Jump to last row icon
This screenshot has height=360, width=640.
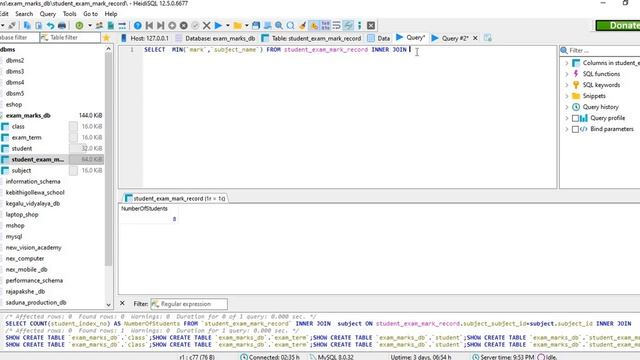click(161, 25)
